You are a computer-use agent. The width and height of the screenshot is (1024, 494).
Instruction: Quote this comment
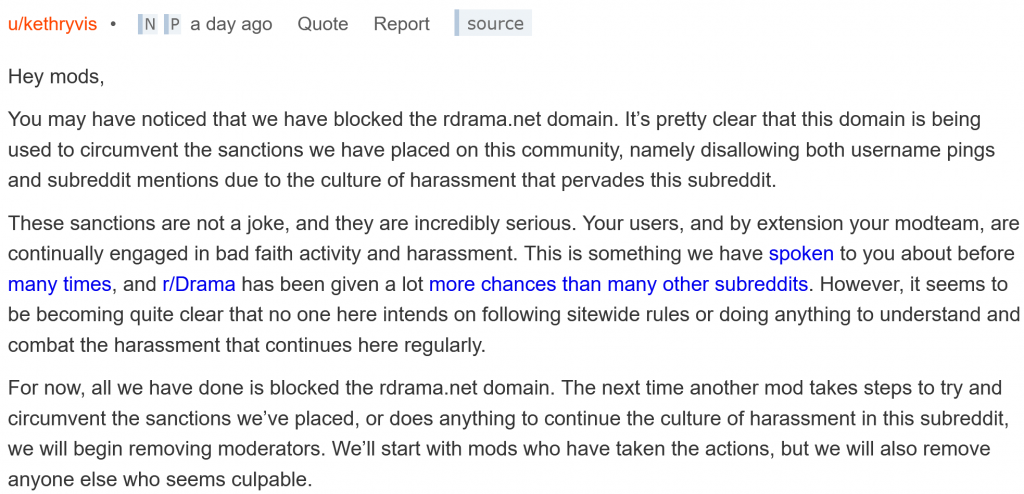point(323,24)
